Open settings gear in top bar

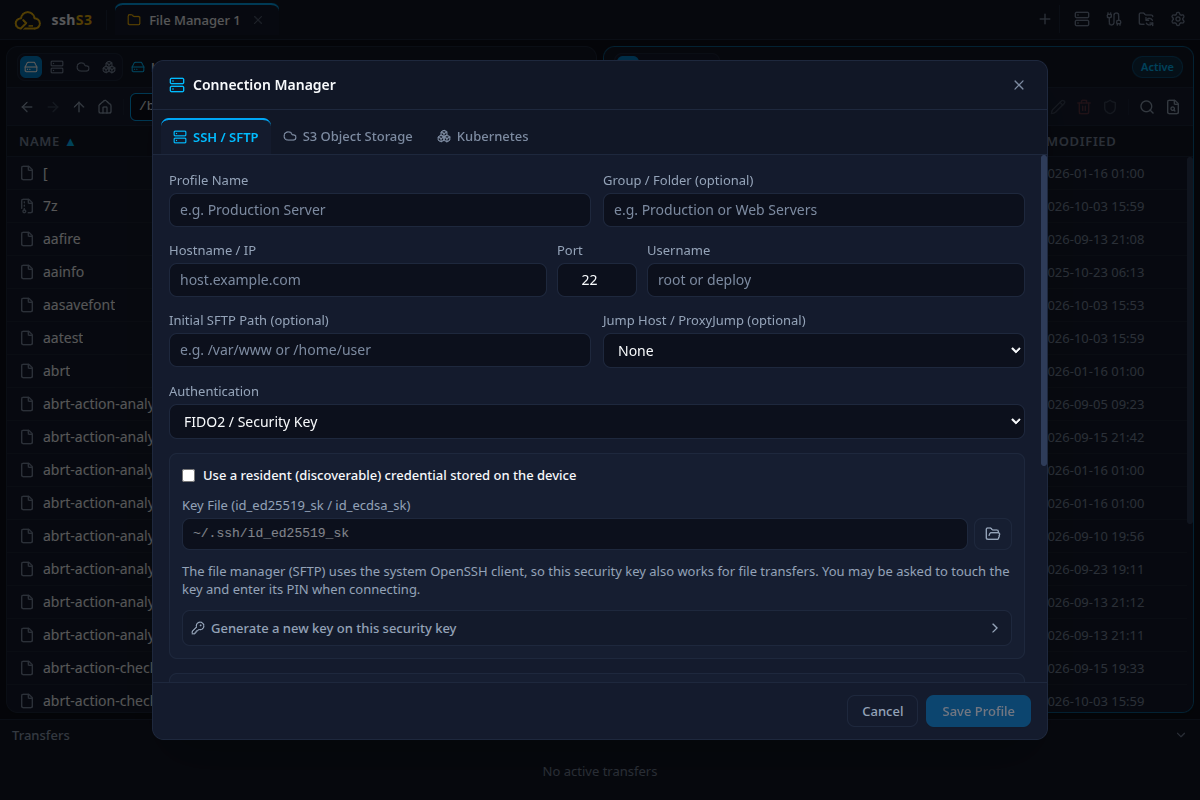point(1178,19)
